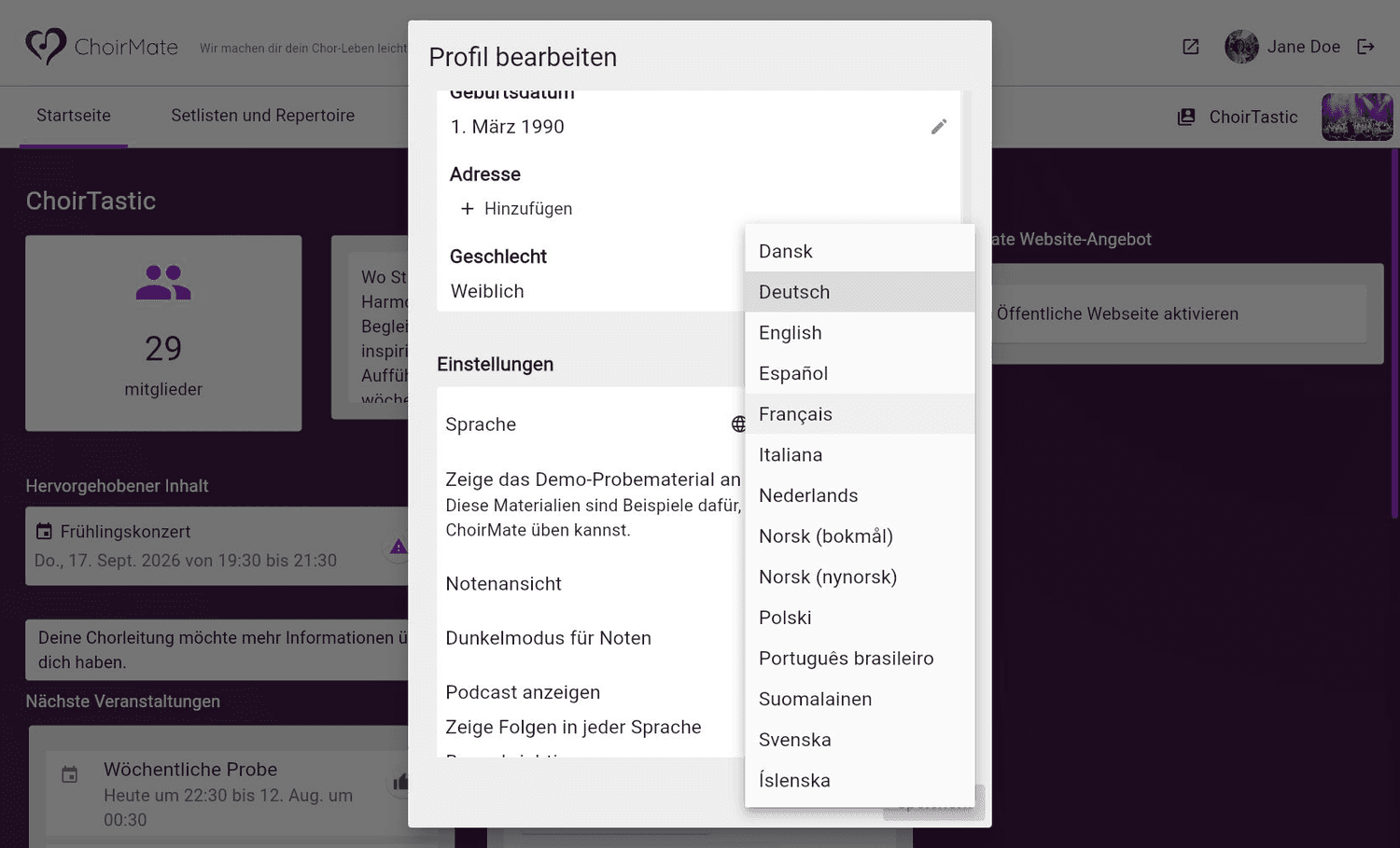Open the Startseite tab

[x=74, y=116]
